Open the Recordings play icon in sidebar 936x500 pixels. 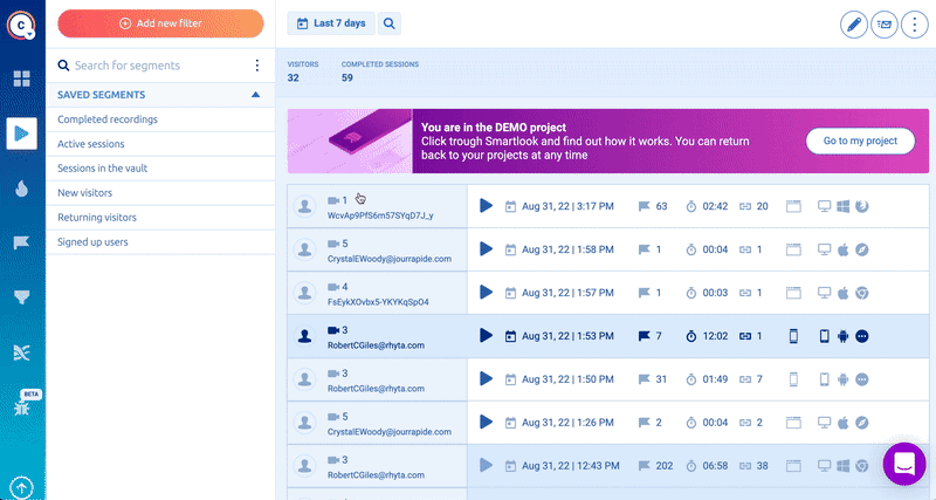(x=21, y=133)
